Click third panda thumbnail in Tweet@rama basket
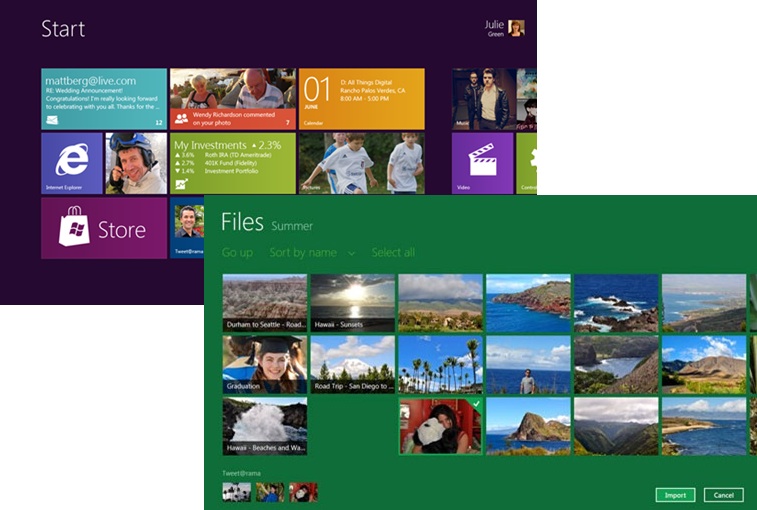 pyautogui.click(x=303, y=492)
